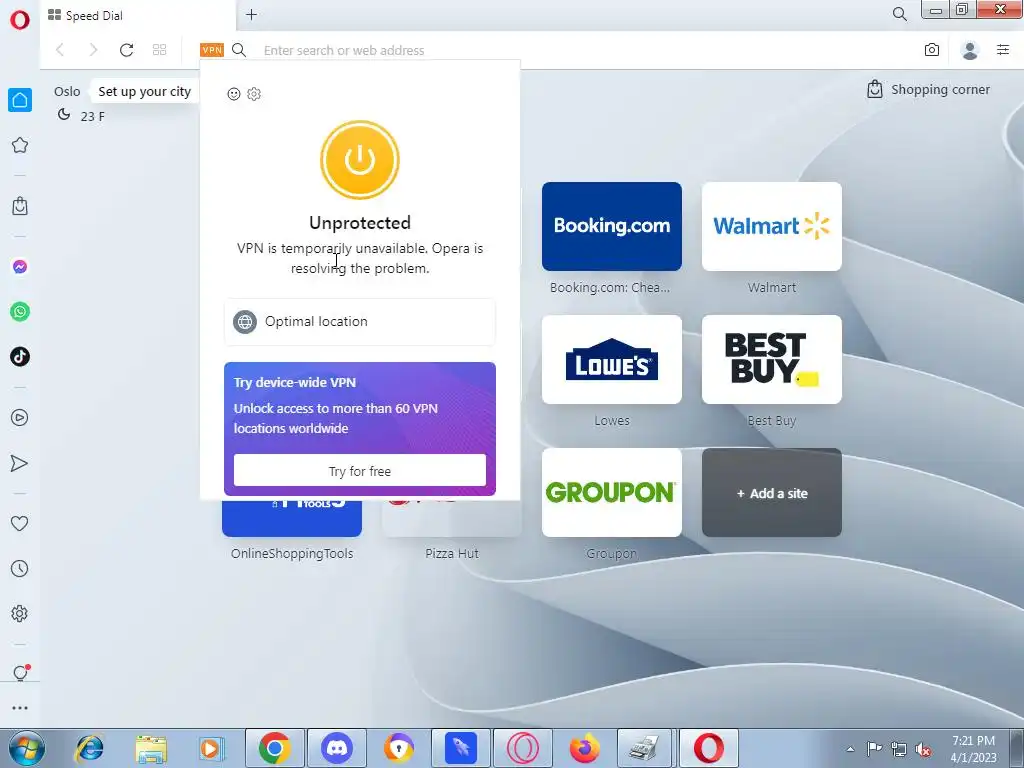Open WhatsApp in the sidebar
The image size is (1024, 768).
click(x=20, y=312)
